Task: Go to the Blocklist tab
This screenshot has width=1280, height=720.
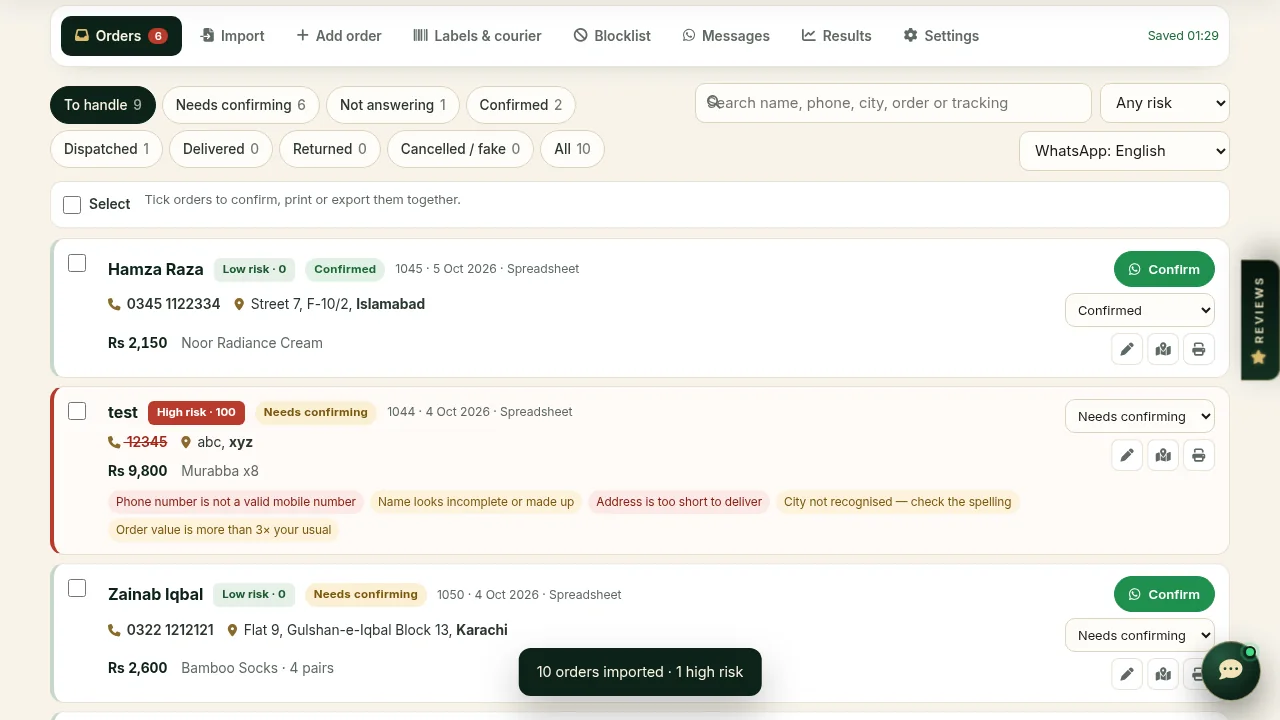Action: [x=612, y=36]
